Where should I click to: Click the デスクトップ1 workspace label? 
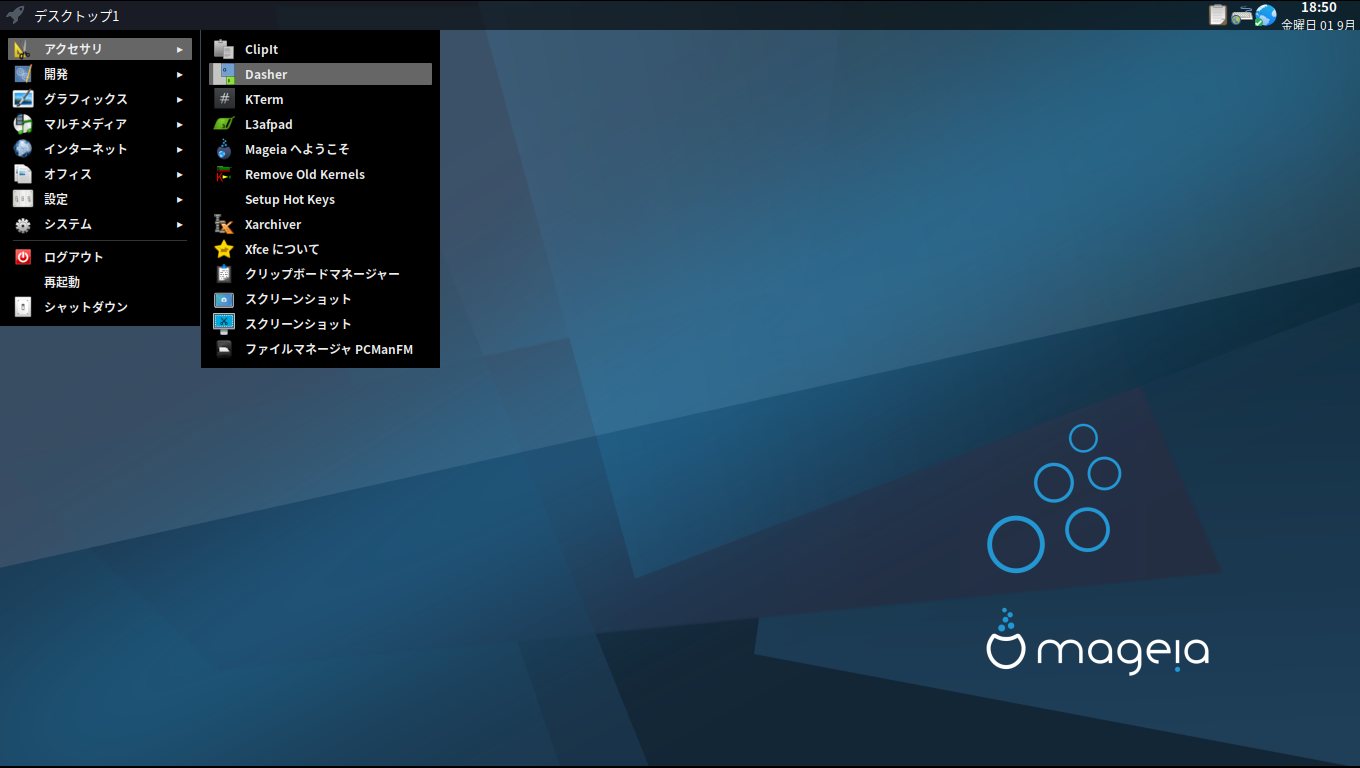(x=77, y=16)
